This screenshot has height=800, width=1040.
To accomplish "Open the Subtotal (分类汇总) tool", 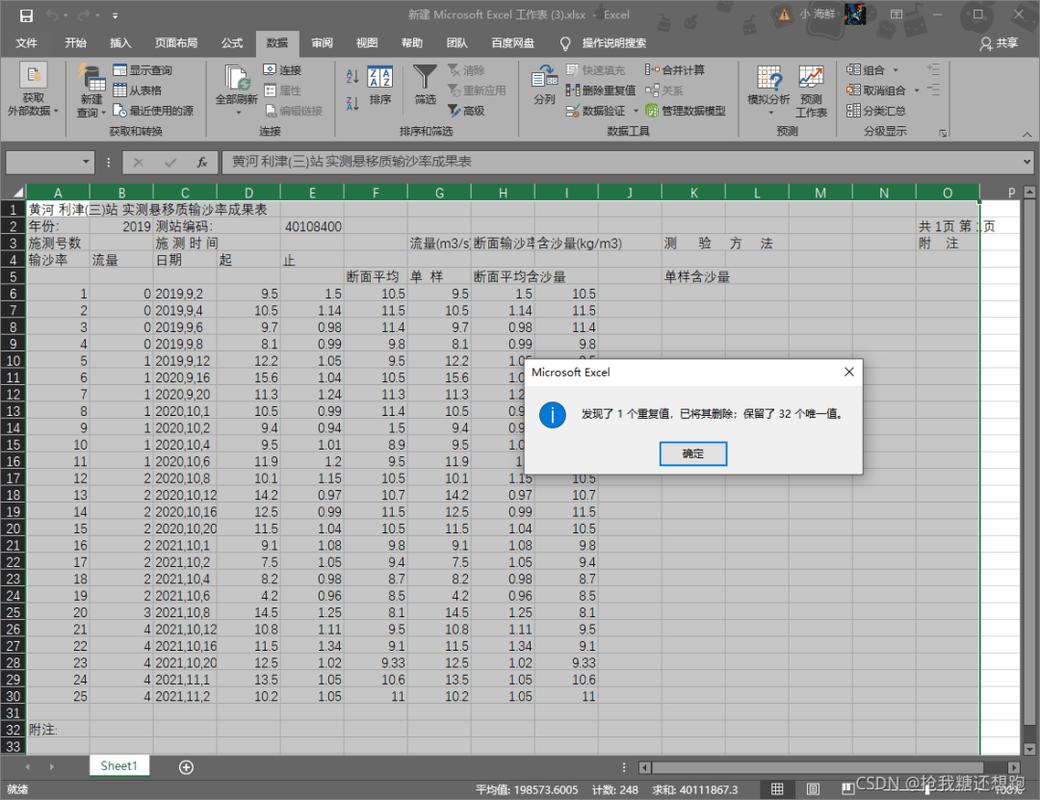I will pos(876,110).
